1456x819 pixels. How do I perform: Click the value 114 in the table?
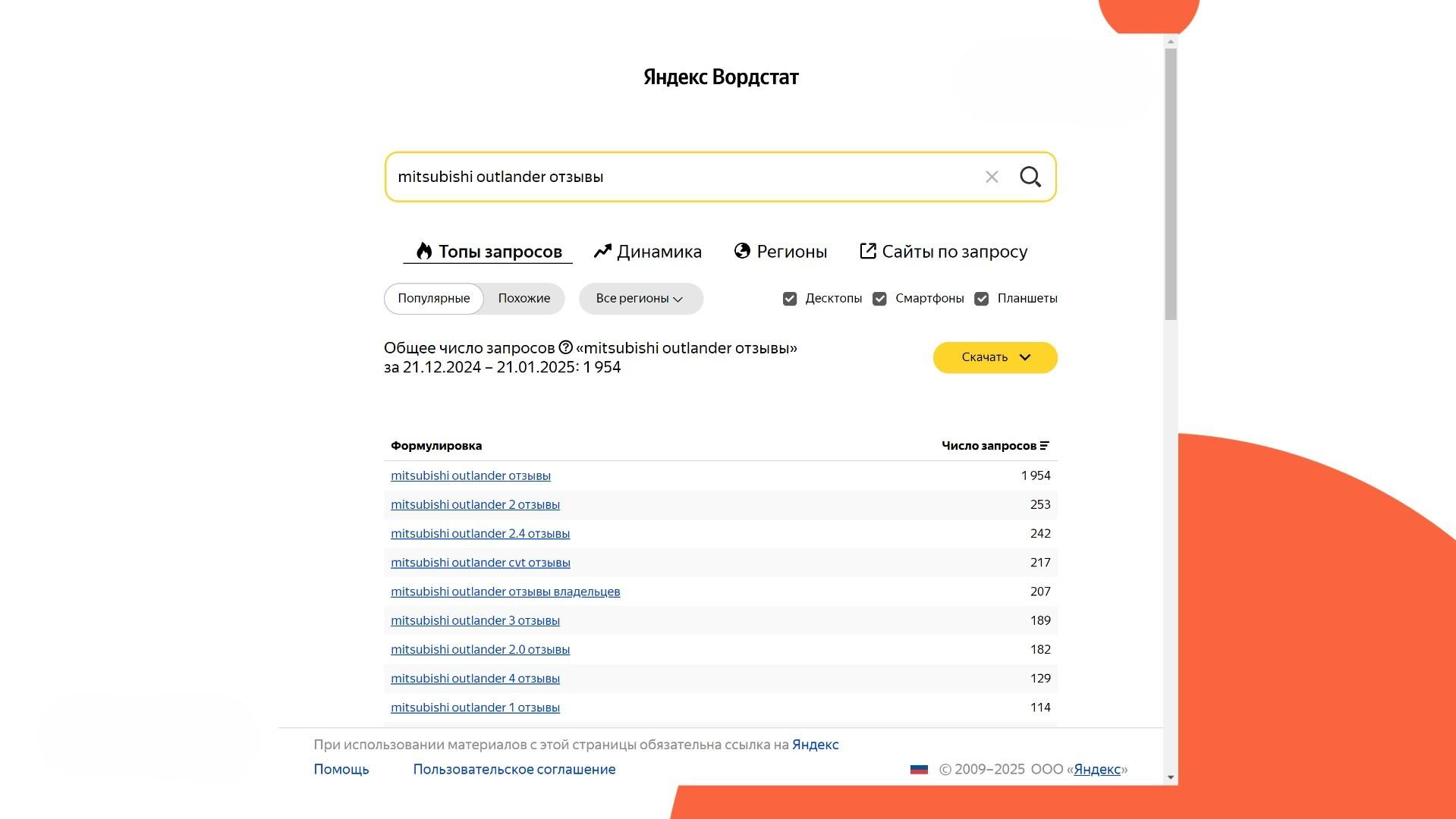click(x=1040, y=708)
